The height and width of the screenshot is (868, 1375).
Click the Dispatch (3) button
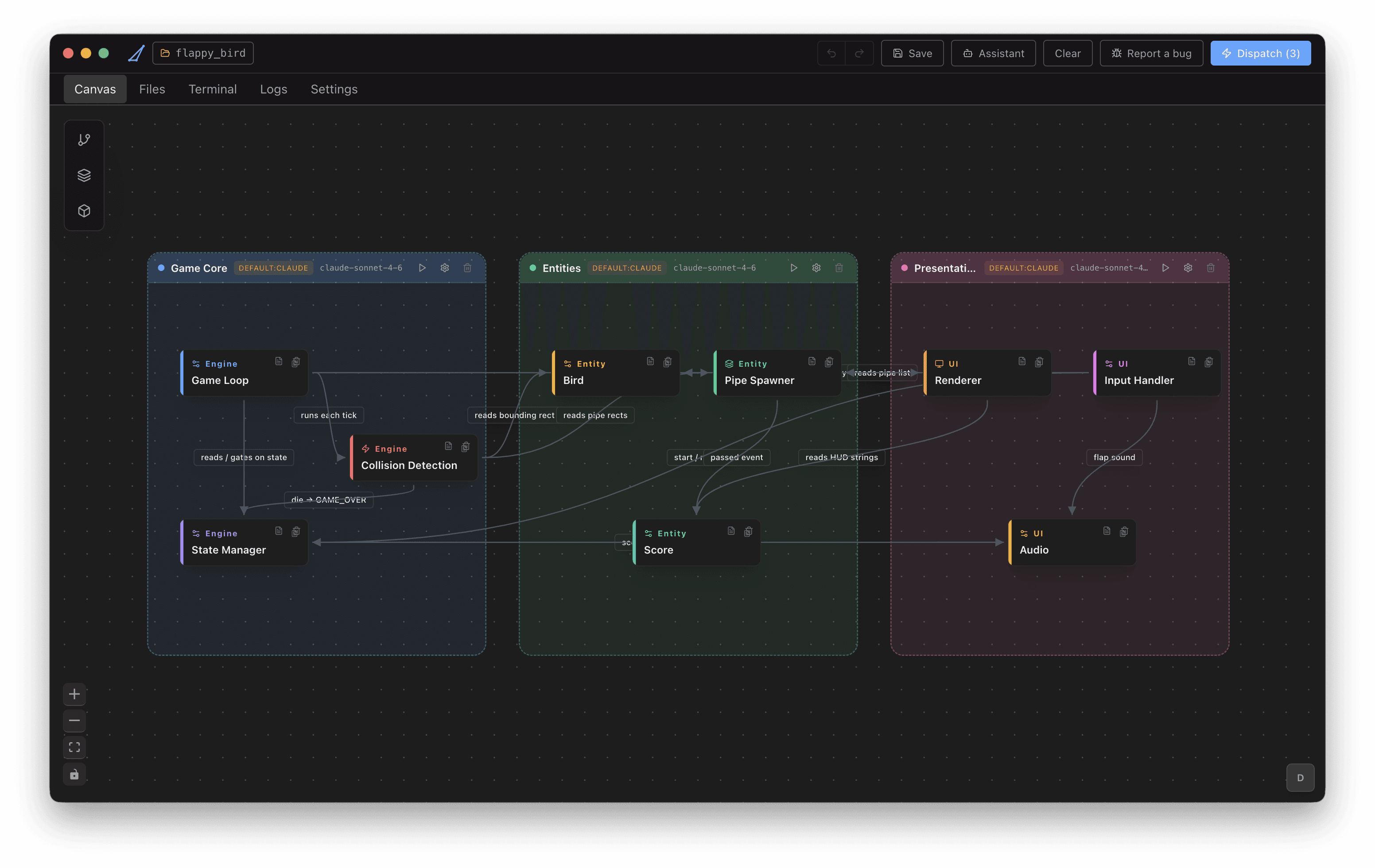click(x=1260, y=53)
